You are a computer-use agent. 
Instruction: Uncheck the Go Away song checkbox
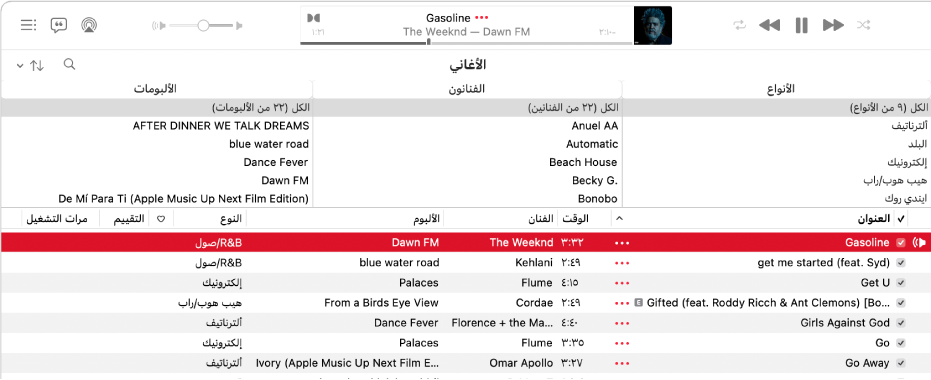(x=901, y=363)
